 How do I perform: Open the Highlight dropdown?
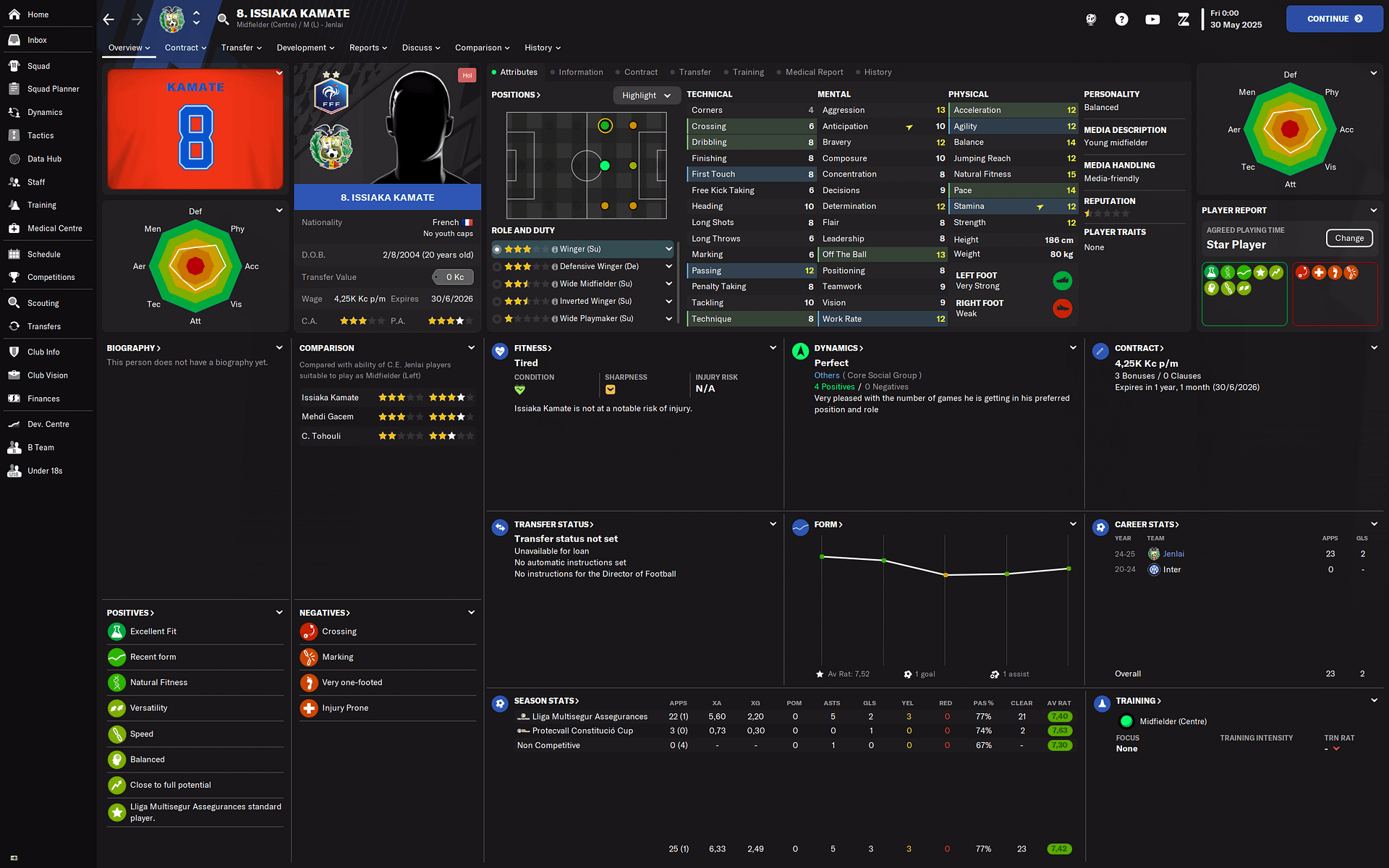[x=646, y=95]
